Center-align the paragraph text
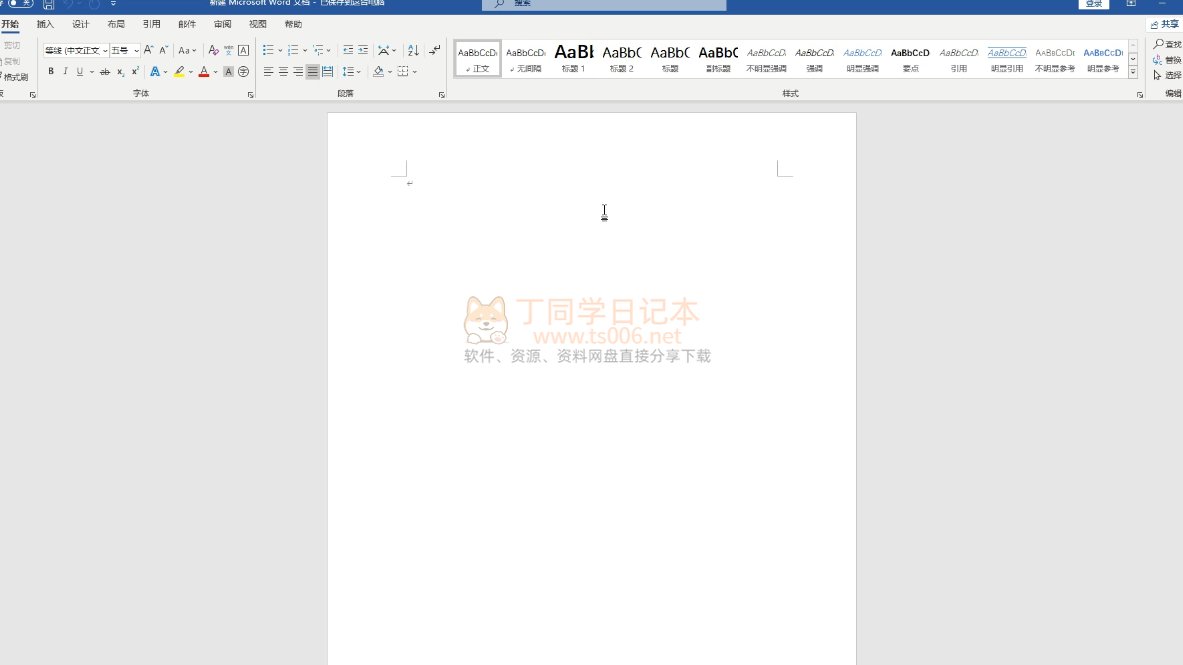The image size is (1183, 665). pyautogui.click(x=283, y=72)
